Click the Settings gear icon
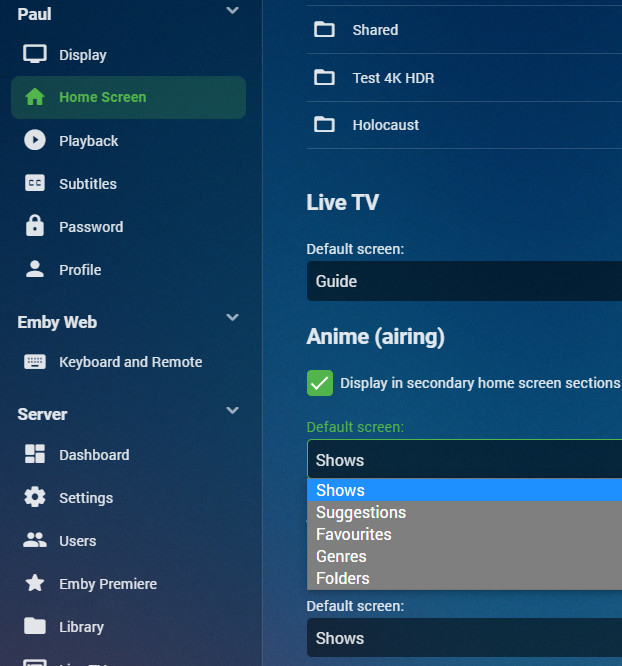622x666 pixels. click(x=35, y=497)
